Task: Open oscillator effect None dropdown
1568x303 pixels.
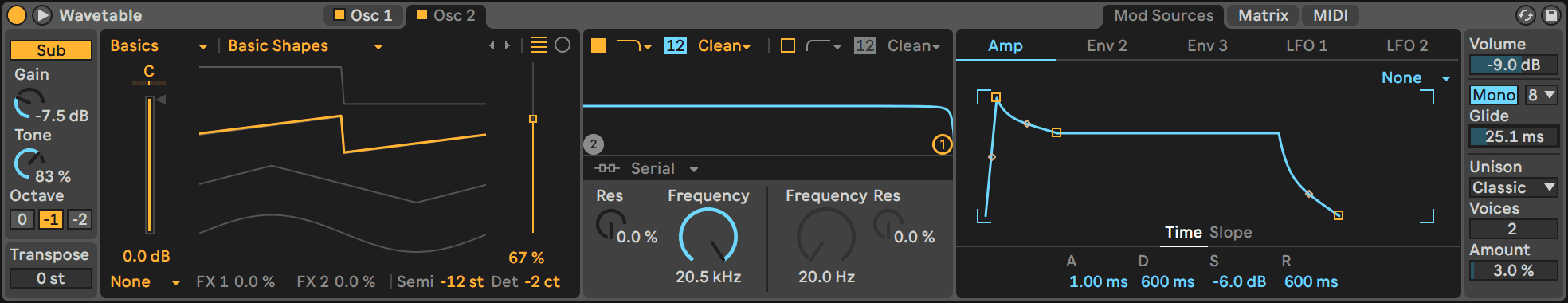Action: tap(145, 281)
